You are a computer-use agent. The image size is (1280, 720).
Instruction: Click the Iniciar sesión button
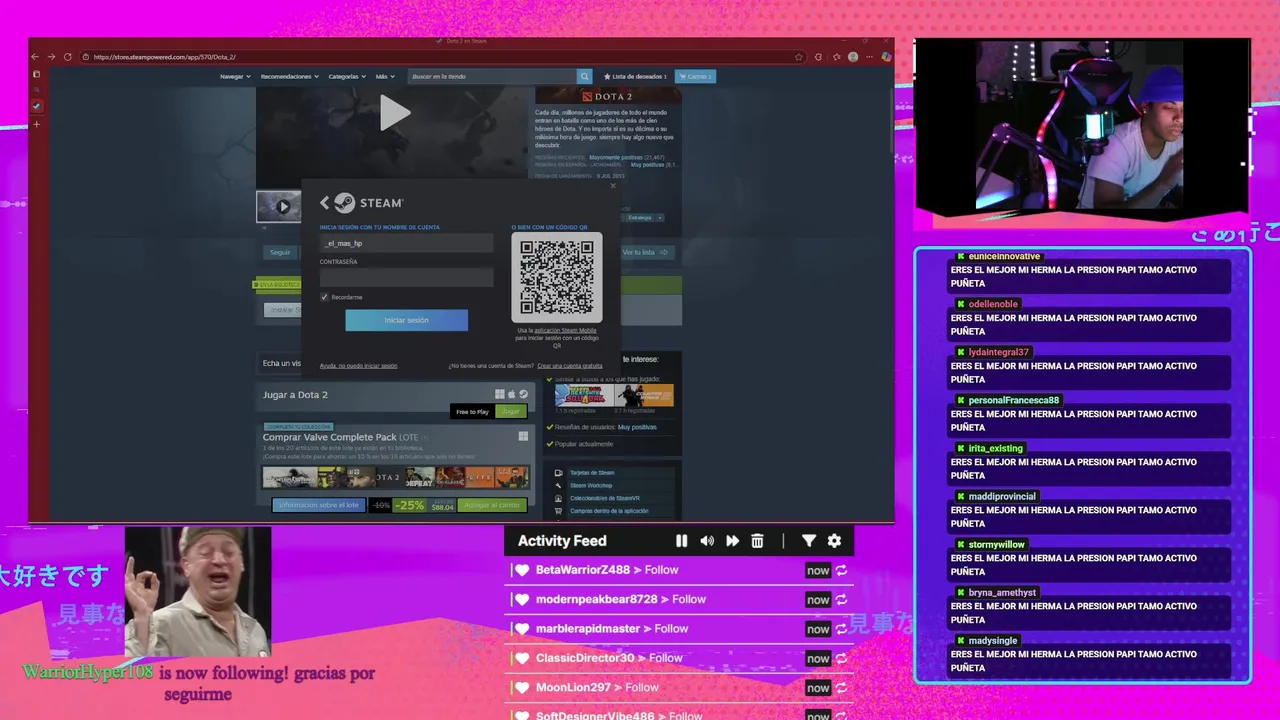click(x=406, y=320)
